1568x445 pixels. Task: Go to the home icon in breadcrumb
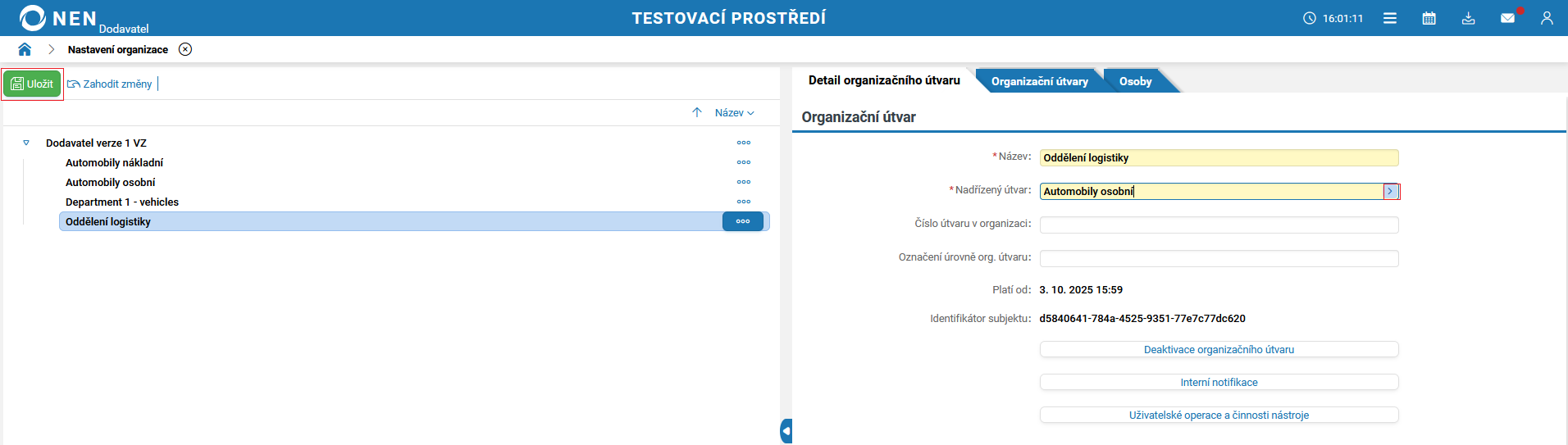click(x=25, y=49)
